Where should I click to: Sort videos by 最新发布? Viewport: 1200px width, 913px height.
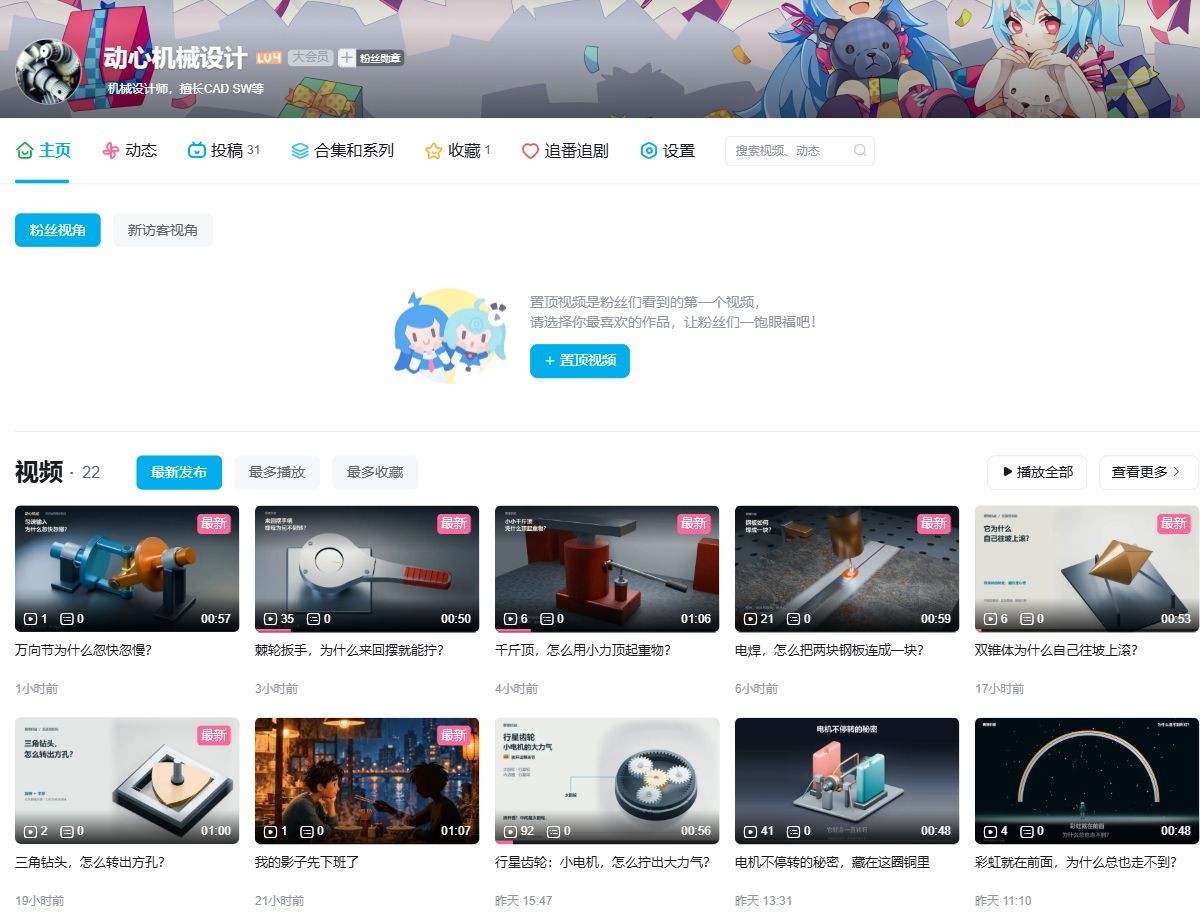tap(179, 472)
